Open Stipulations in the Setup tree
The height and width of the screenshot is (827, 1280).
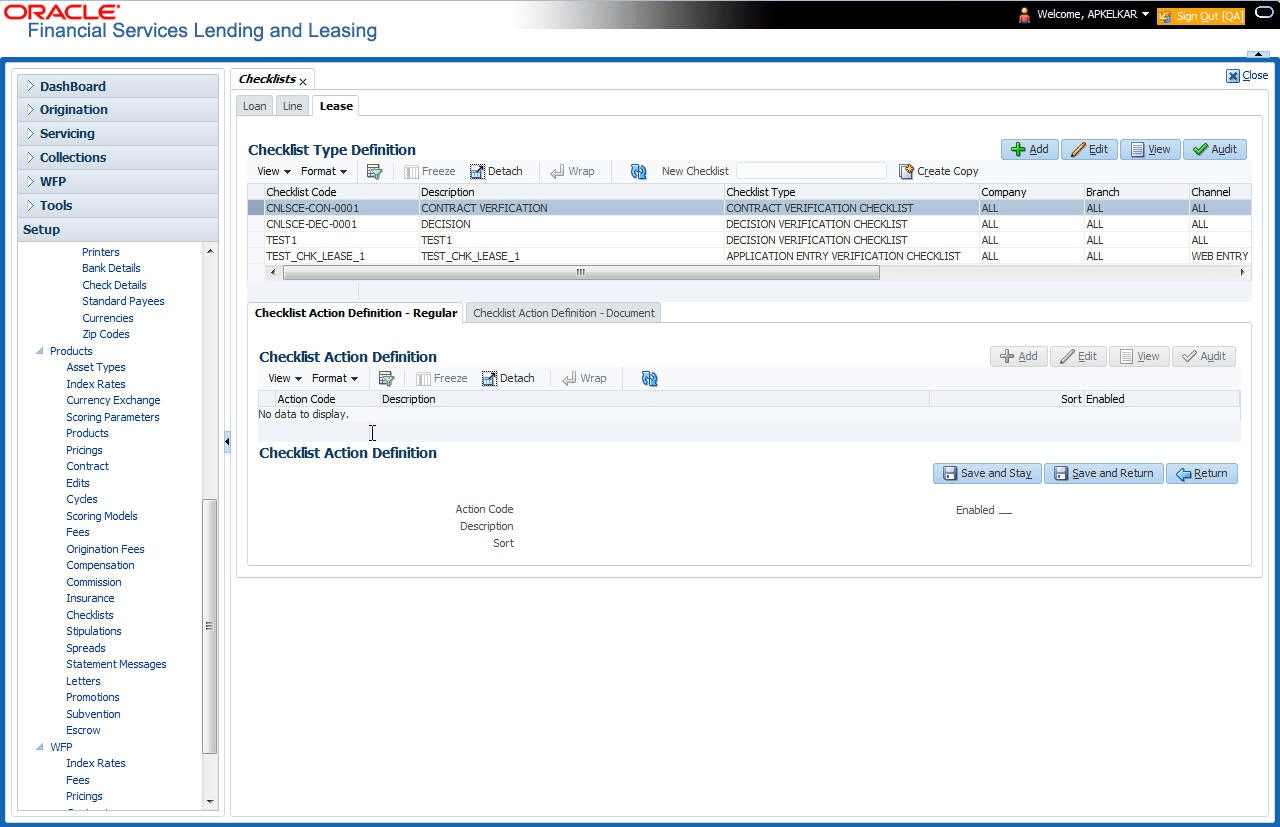pos(94,631)
